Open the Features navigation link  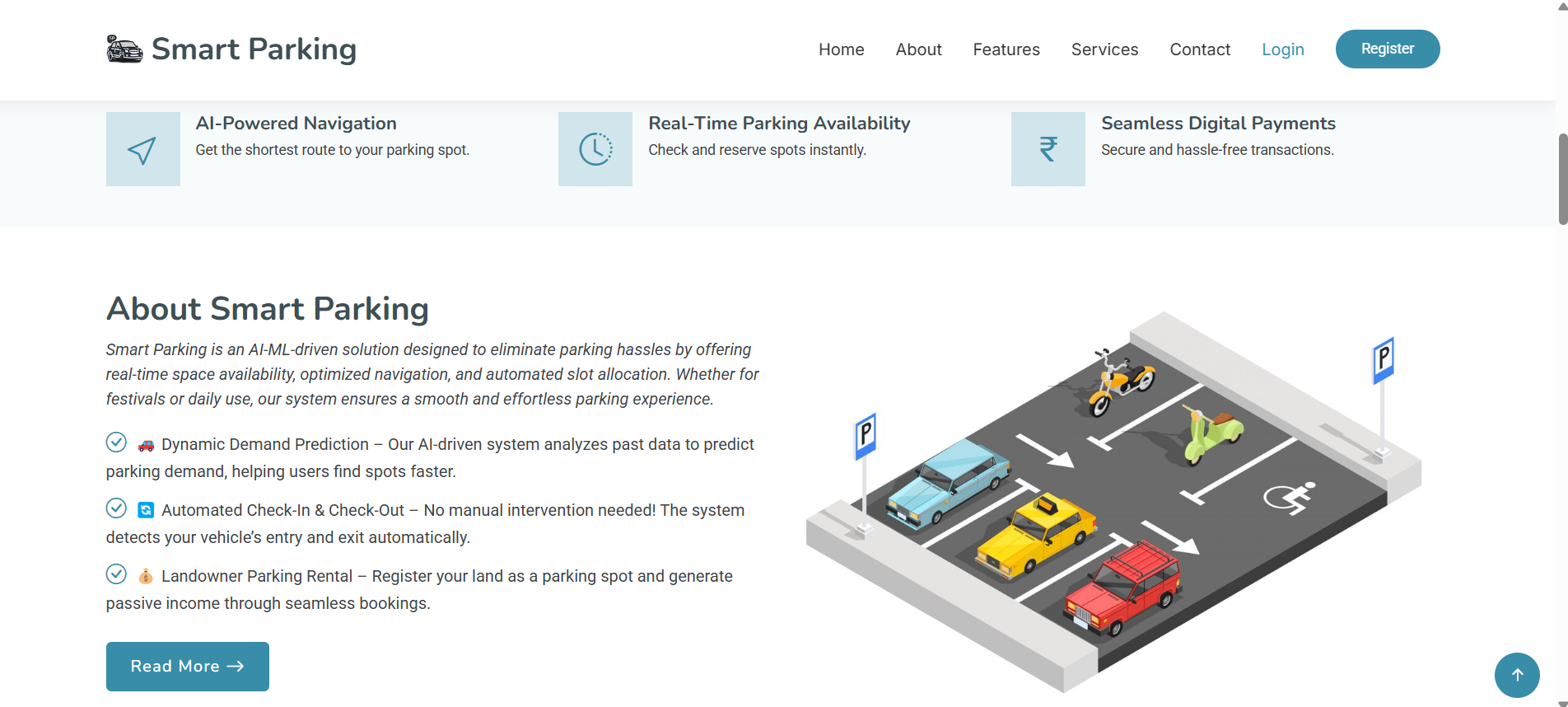tap(1006, 49)
